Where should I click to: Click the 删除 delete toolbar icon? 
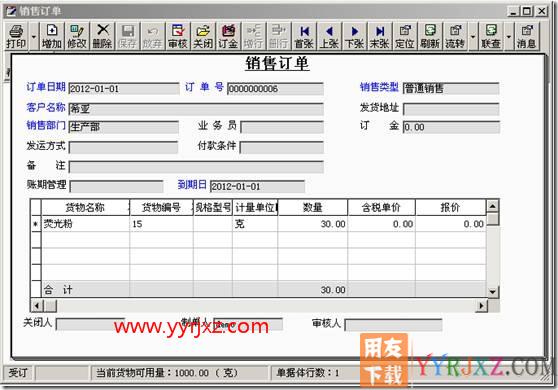(102, 36)
